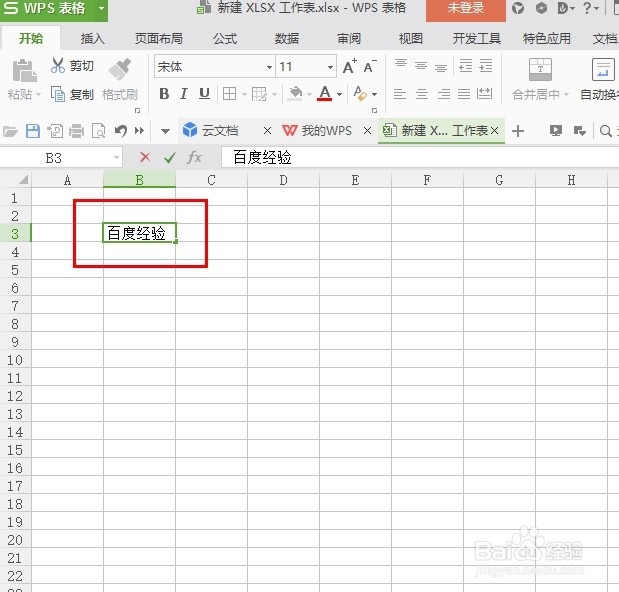Switch to the 插入 ribbon tab
The height and width of the screenshot is (592, 619).
[92, 38]
